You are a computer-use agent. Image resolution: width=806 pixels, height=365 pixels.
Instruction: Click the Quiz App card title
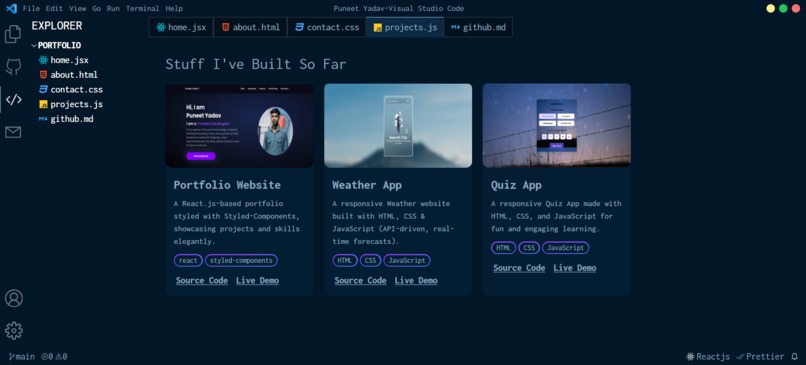click(516, 185)
